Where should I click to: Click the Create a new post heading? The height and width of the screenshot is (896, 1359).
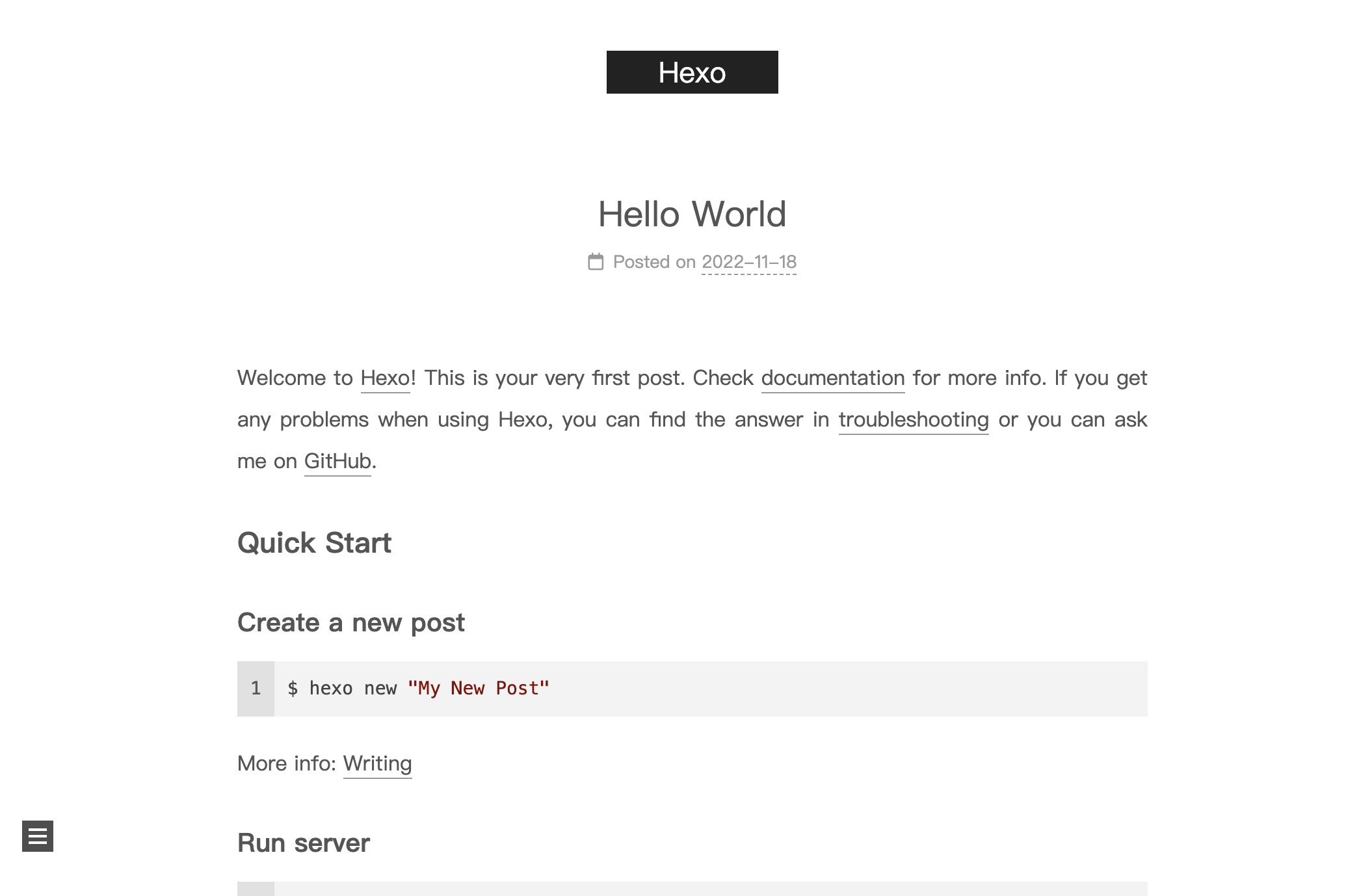[x=351, y=622]
